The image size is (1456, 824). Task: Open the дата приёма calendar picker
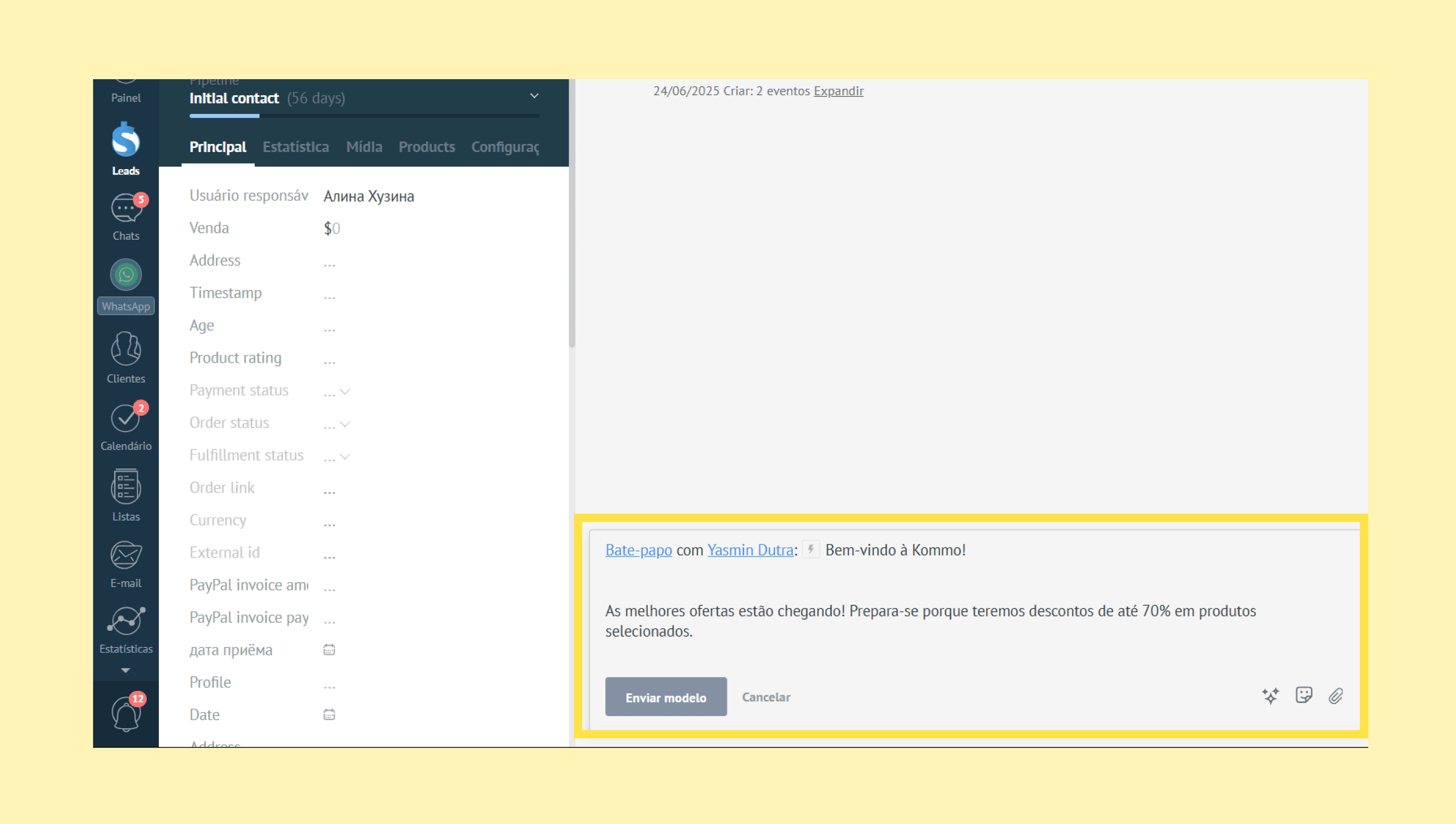[329, 650]
